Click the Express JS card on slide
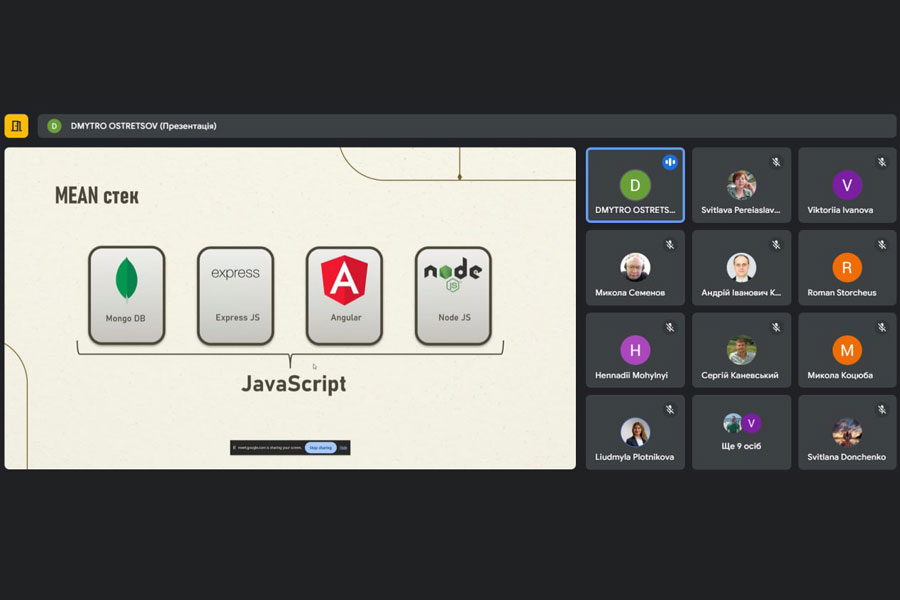900x600 pixels. click(235, 295)
